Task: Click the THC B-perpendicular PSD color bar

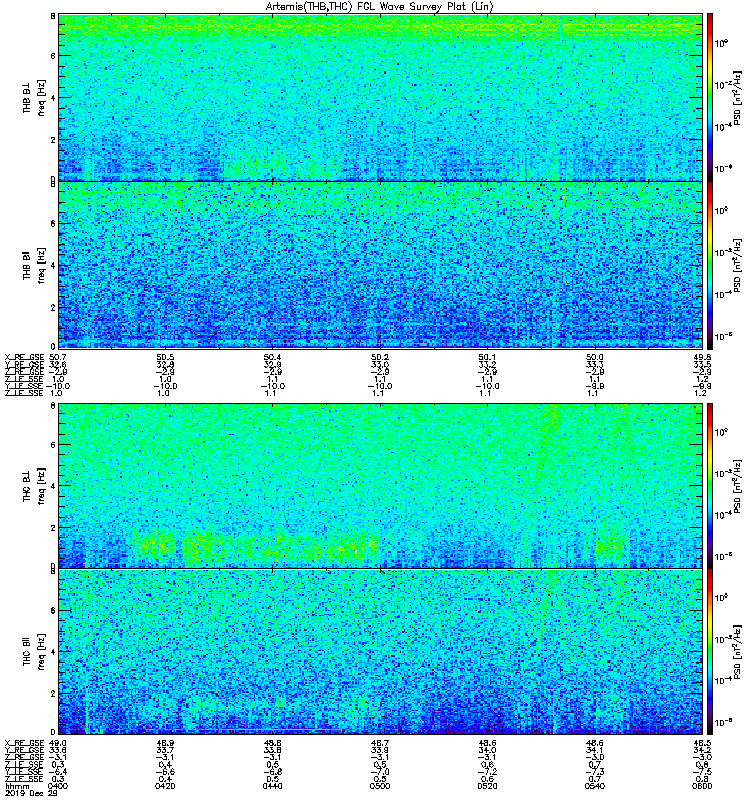Action: point(710,486)
